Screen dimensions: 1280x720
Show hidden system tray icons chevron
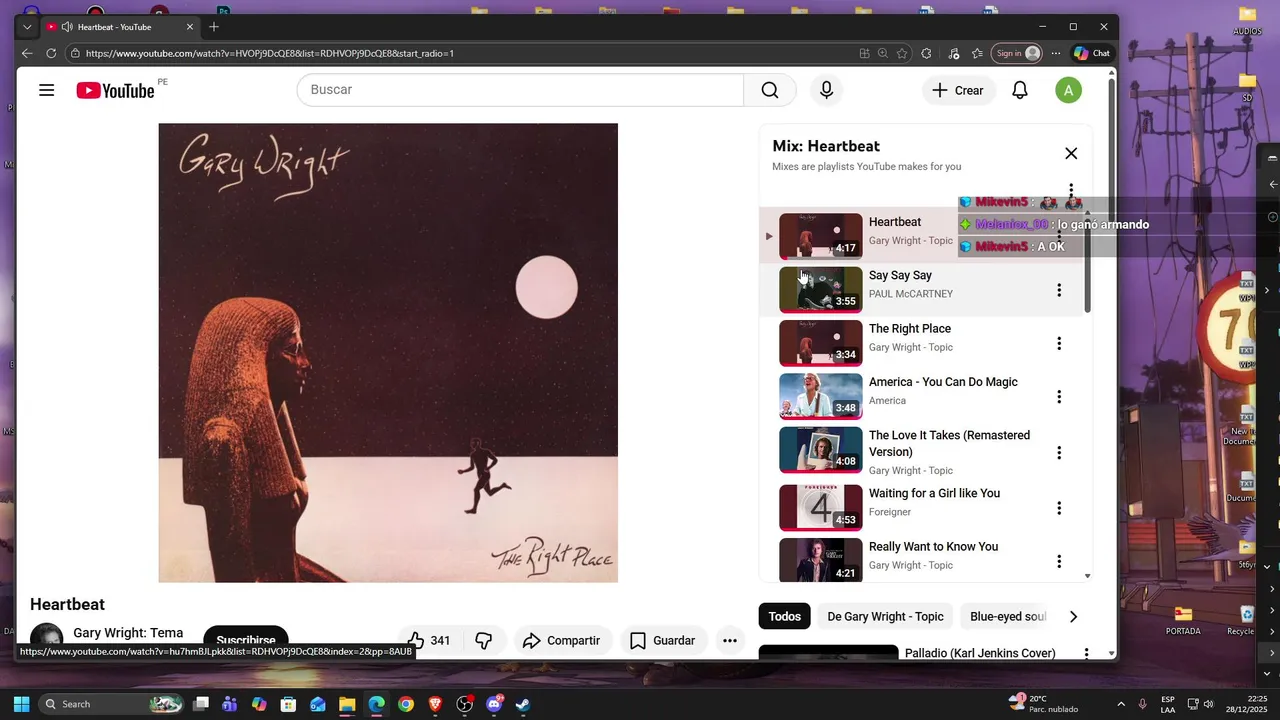coord(1120,704)
